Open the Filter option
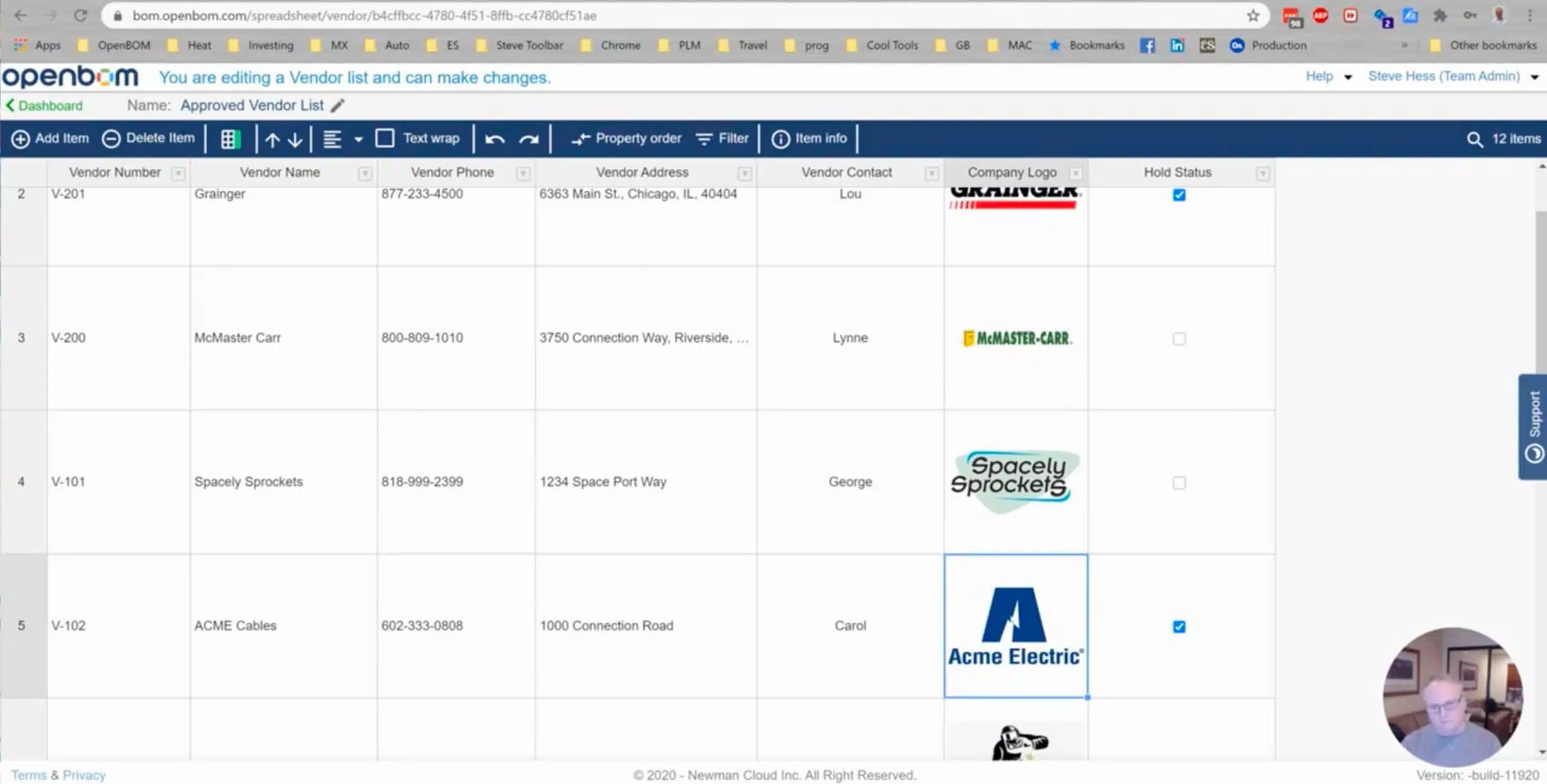 tap(722, 138)
